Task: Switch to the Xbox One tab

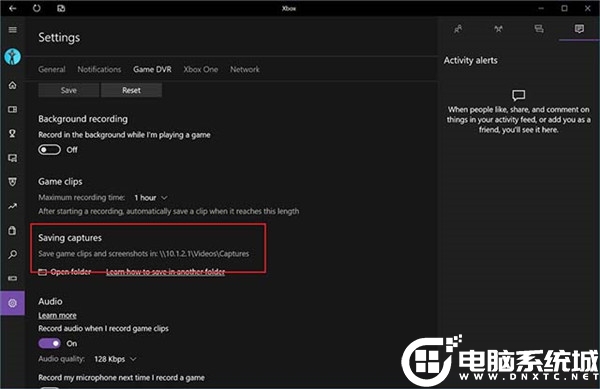Action: pyautogui.click(x=201, y=69)
